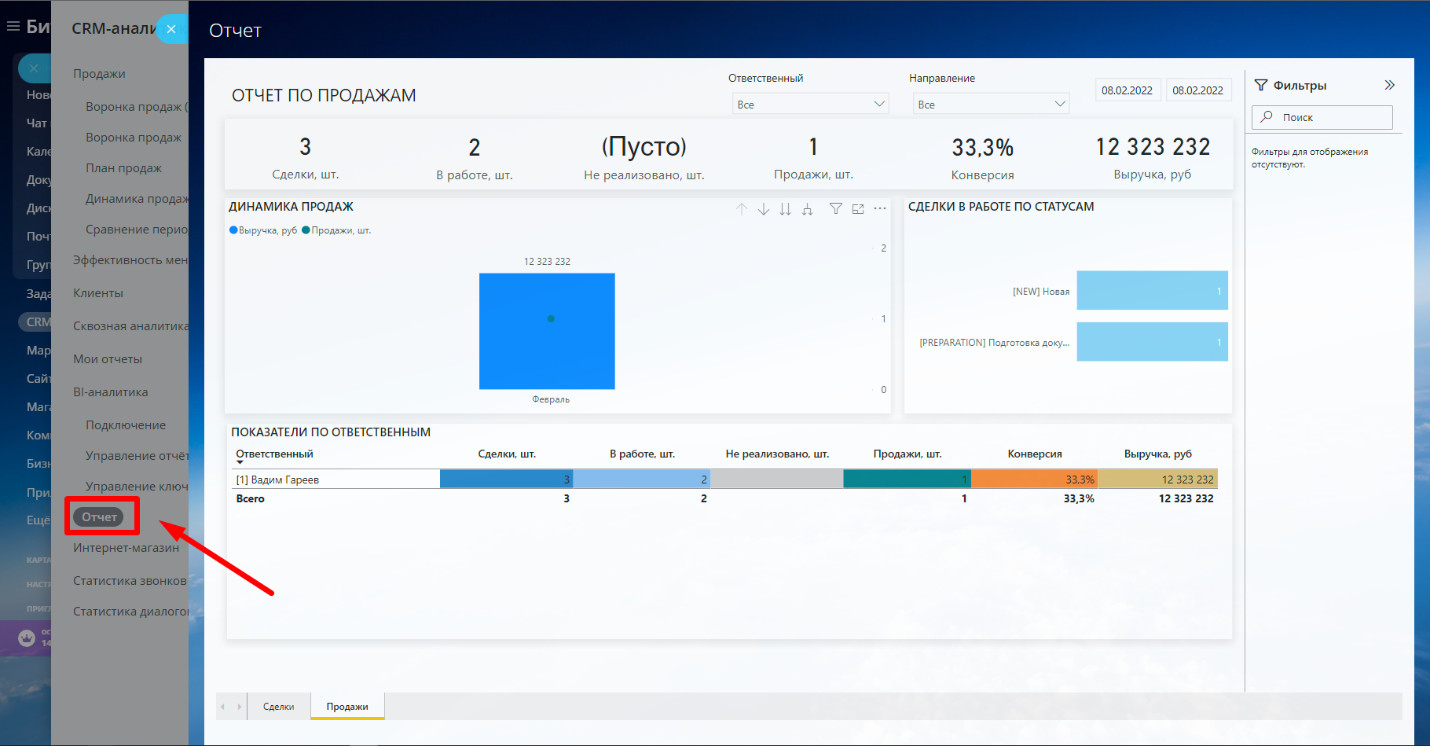Switch to the Сделки page tab
The image size is (1430, 746).
coord(279,706)
